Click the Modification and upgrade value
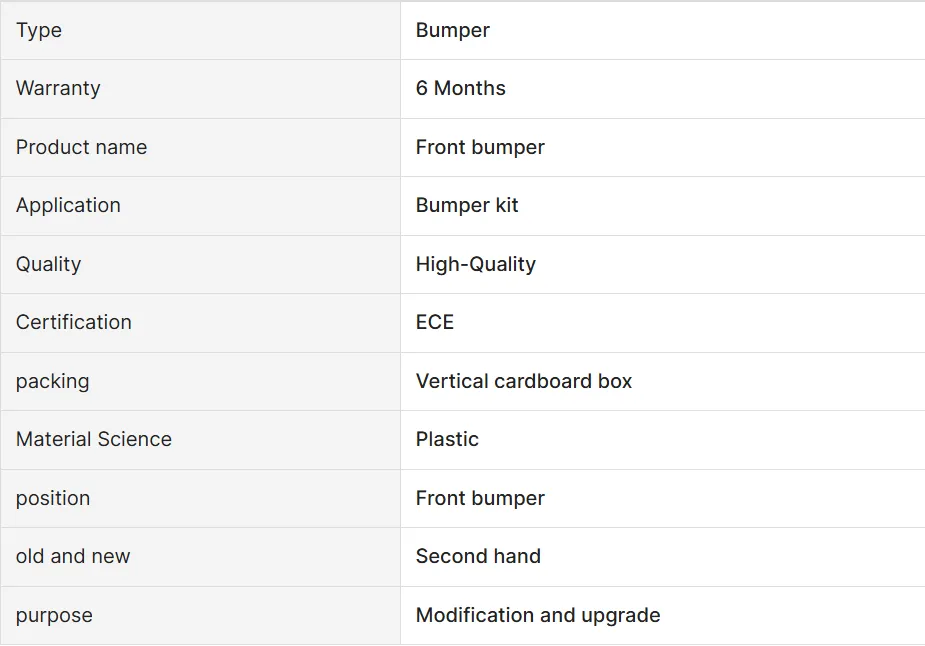925x646 pixels. coord(537,615)
